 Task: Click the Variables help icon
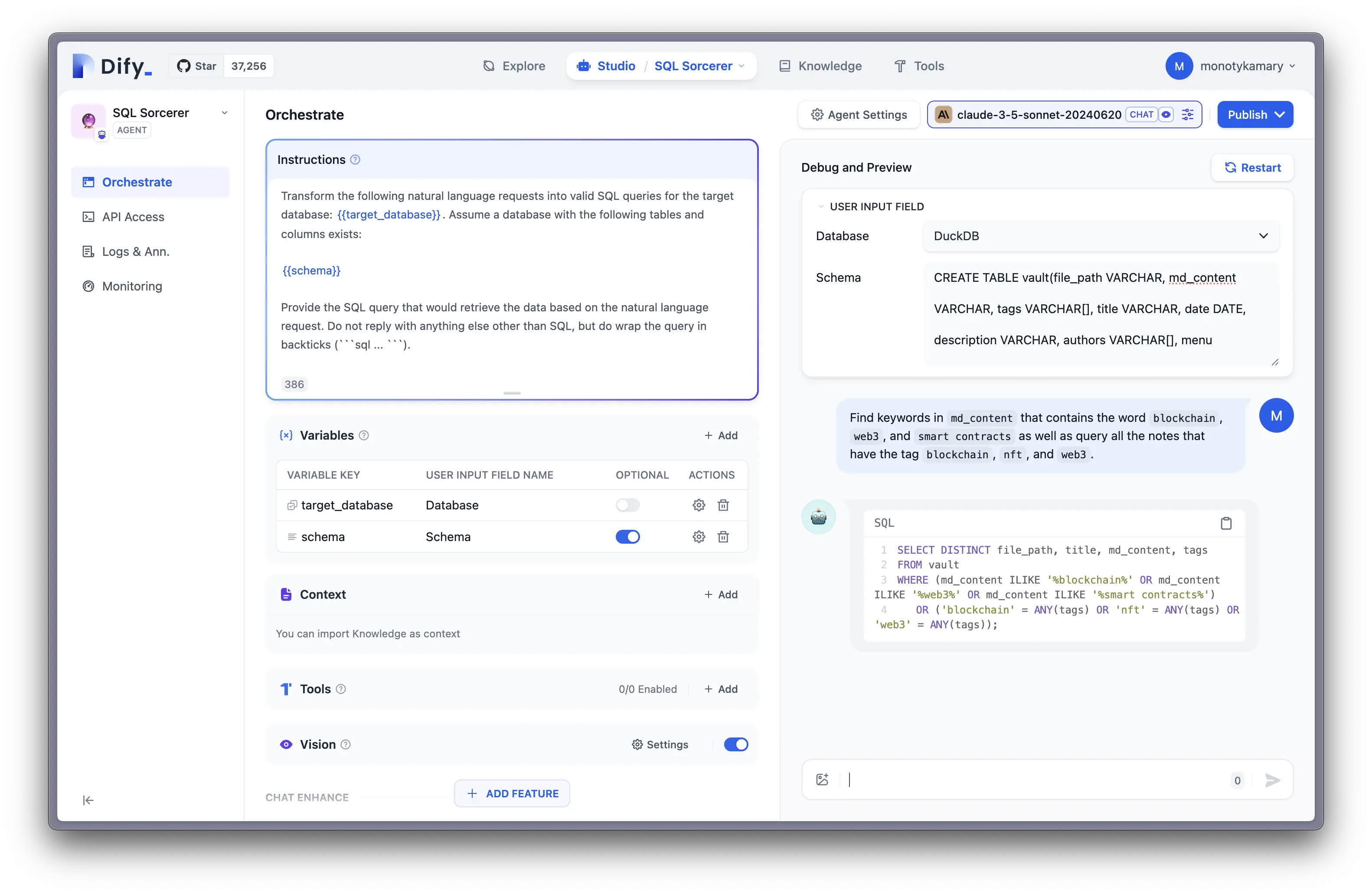point(364,435)
